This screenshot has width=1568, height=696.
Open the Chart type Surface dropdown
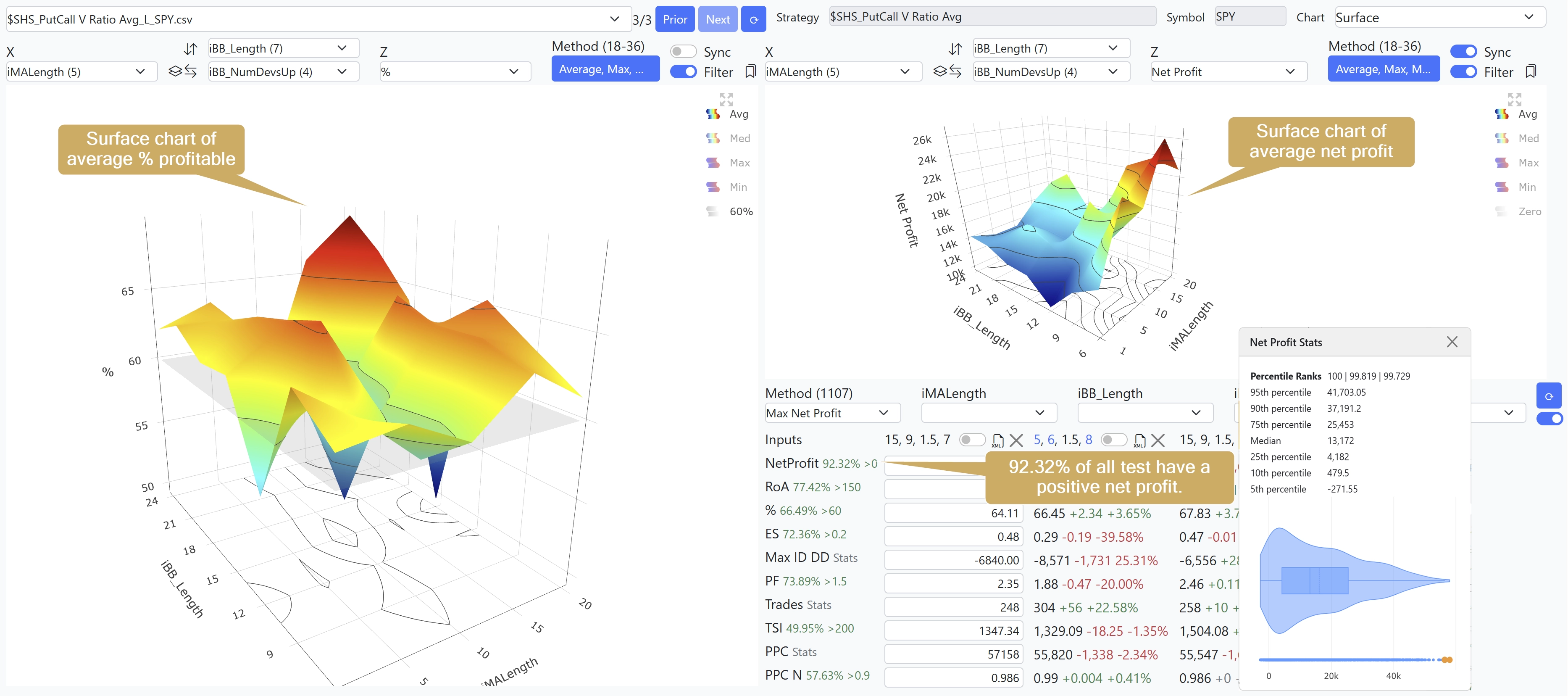1440,18
